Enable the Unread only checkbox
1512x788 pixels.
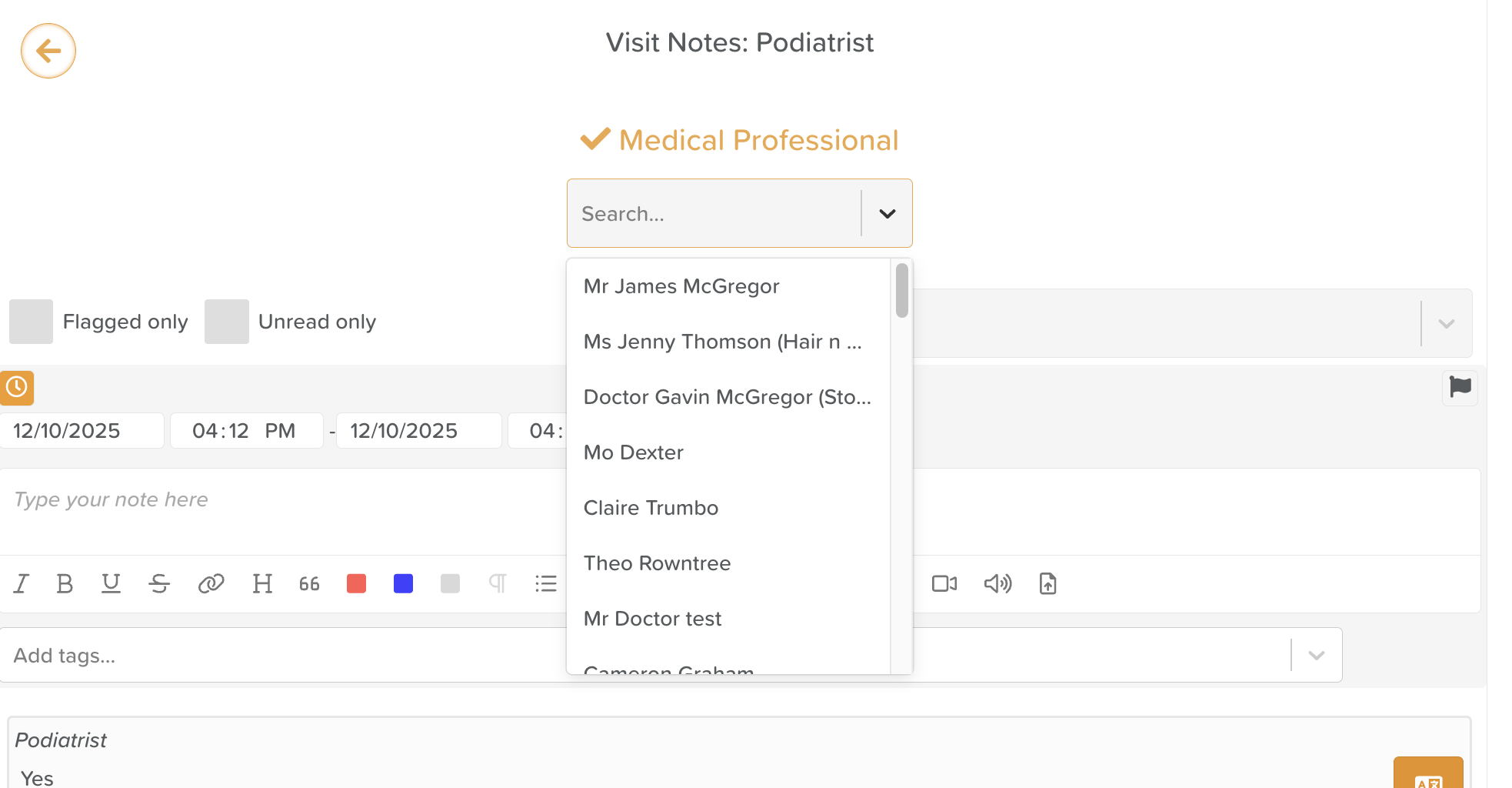pyautogui.click(x=227, y=322)
